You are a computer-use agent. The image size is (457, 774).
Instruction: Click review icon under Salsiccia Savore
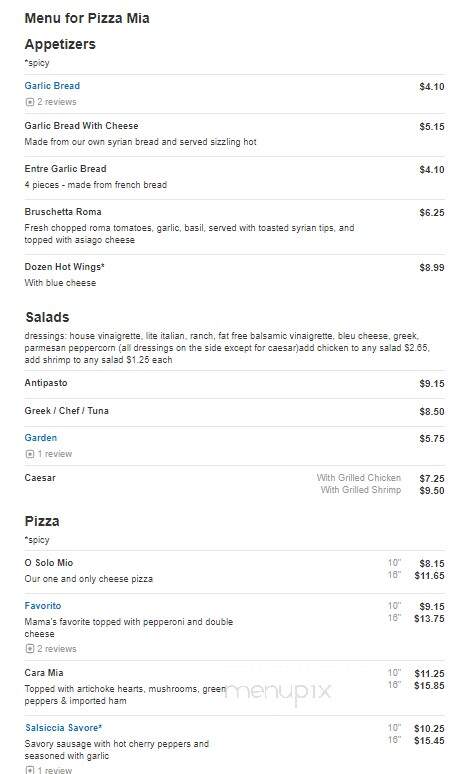pos(30,770)
